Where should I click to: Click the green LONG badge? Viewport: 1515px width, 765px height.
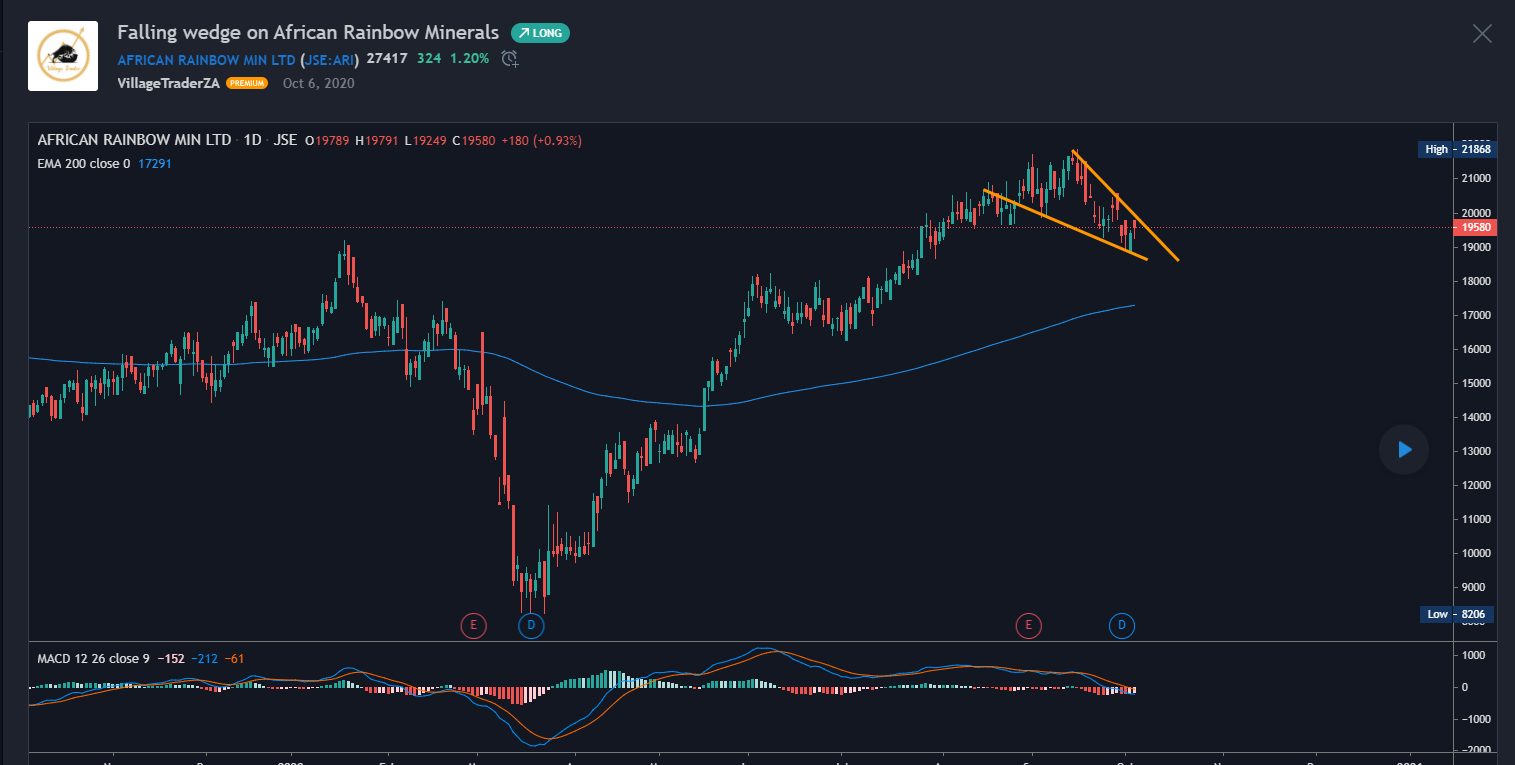[x=540, y=33]
